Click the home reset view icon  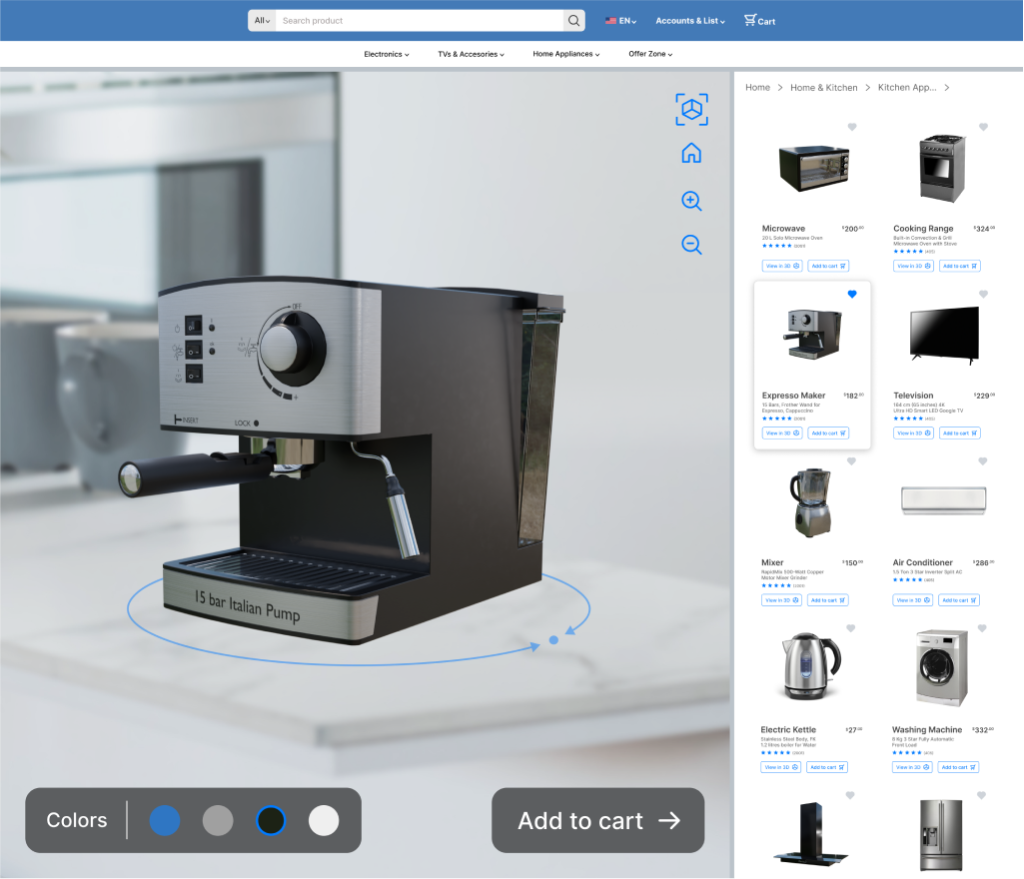pos(691,153)
